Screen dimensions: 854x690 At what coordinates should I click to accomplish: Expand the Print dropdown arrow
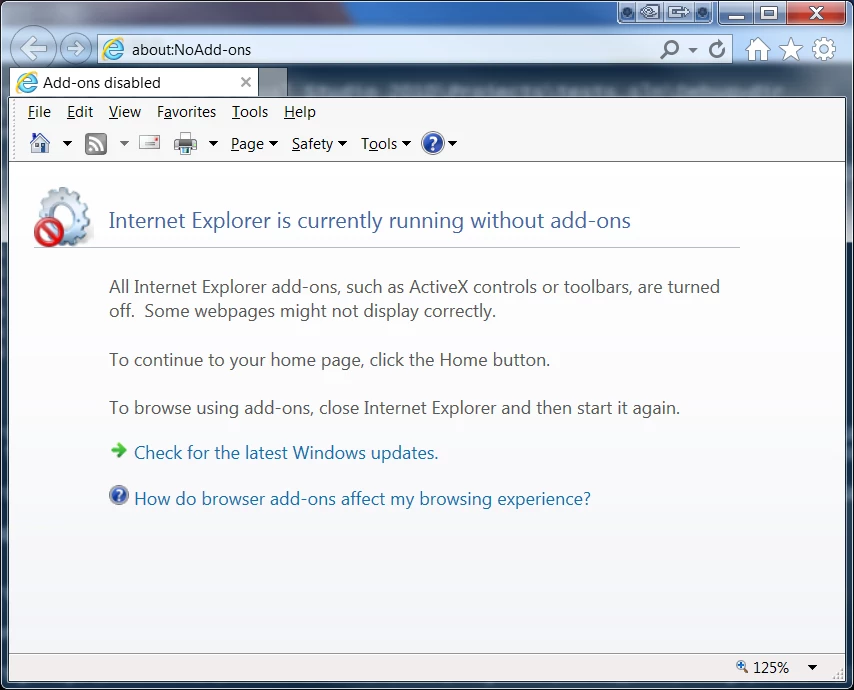214,144
